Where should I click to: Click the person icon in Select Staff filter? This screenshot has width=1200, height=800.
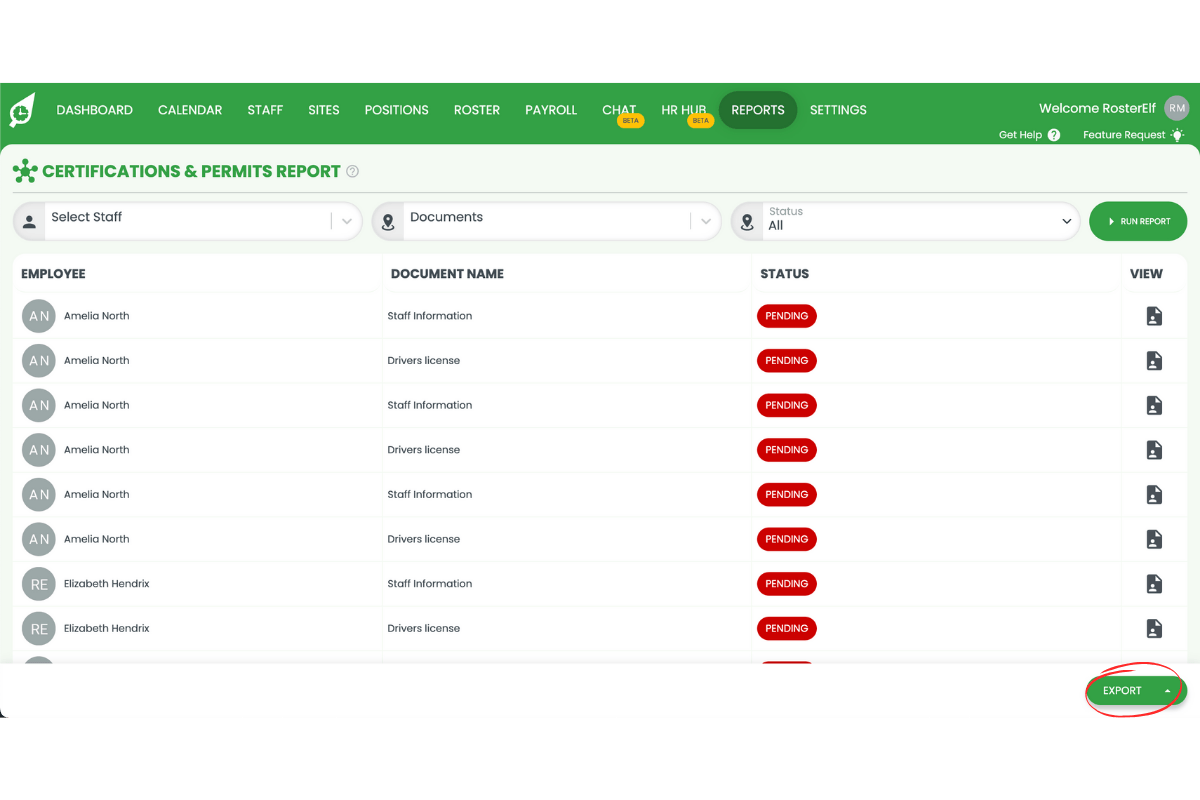(x=29, y=219)
